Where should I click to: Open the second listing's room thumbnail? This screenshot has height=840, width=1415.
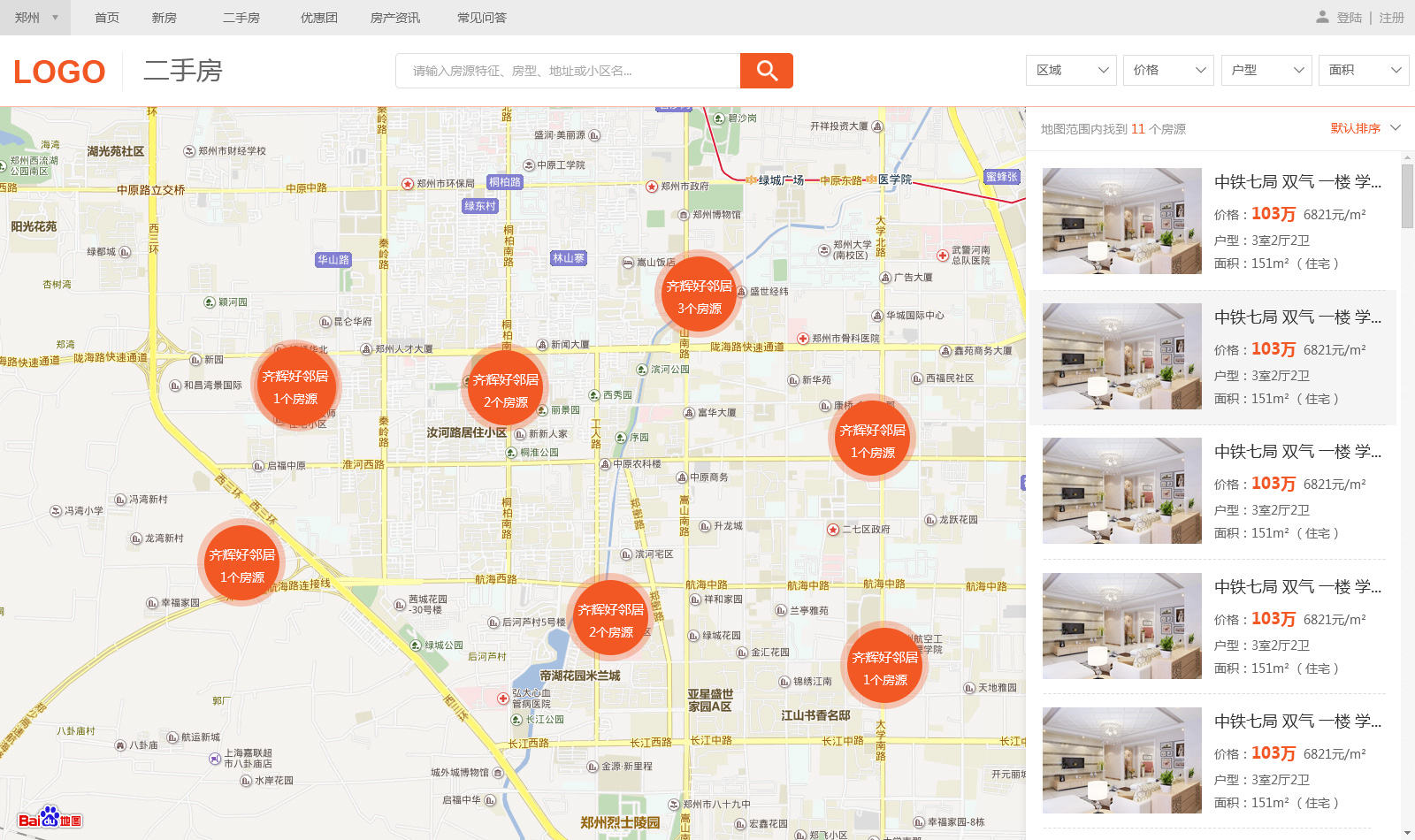coord(1122,356)
